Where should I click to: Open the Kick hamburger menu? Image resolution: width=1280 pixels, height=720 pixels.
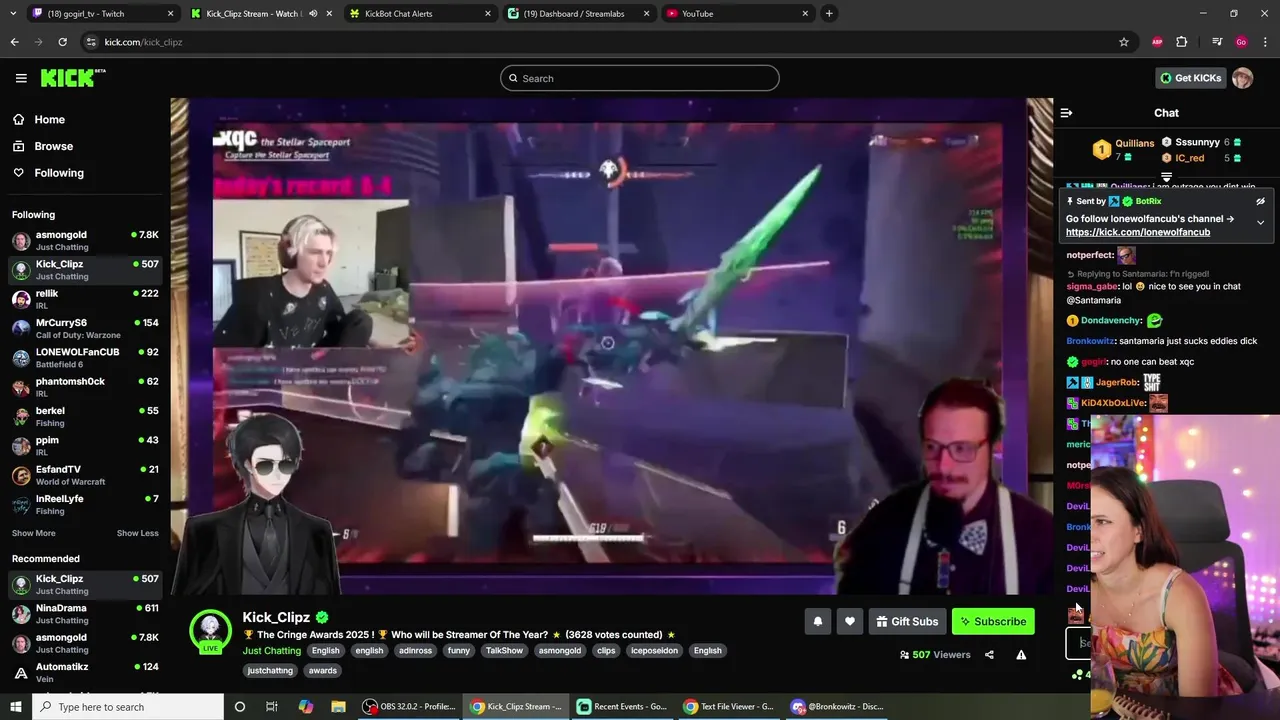point(21,78)
